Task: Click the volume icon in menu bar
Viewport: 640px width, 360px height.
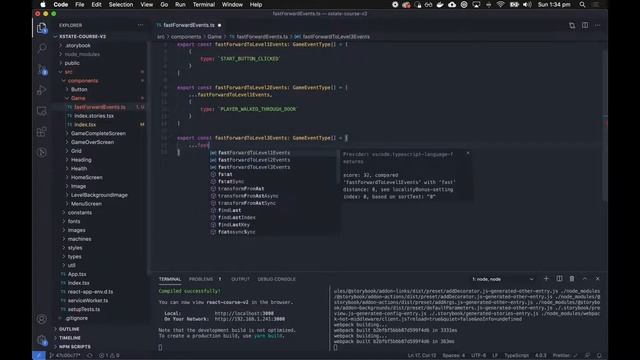Action: [527, 5]
